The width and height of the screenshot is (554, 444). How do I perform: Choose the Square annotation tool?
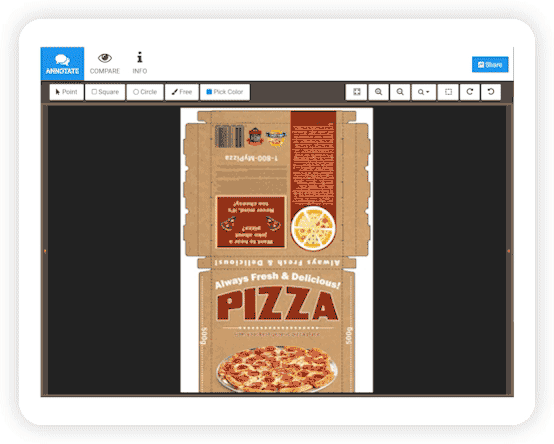point(105,92)
